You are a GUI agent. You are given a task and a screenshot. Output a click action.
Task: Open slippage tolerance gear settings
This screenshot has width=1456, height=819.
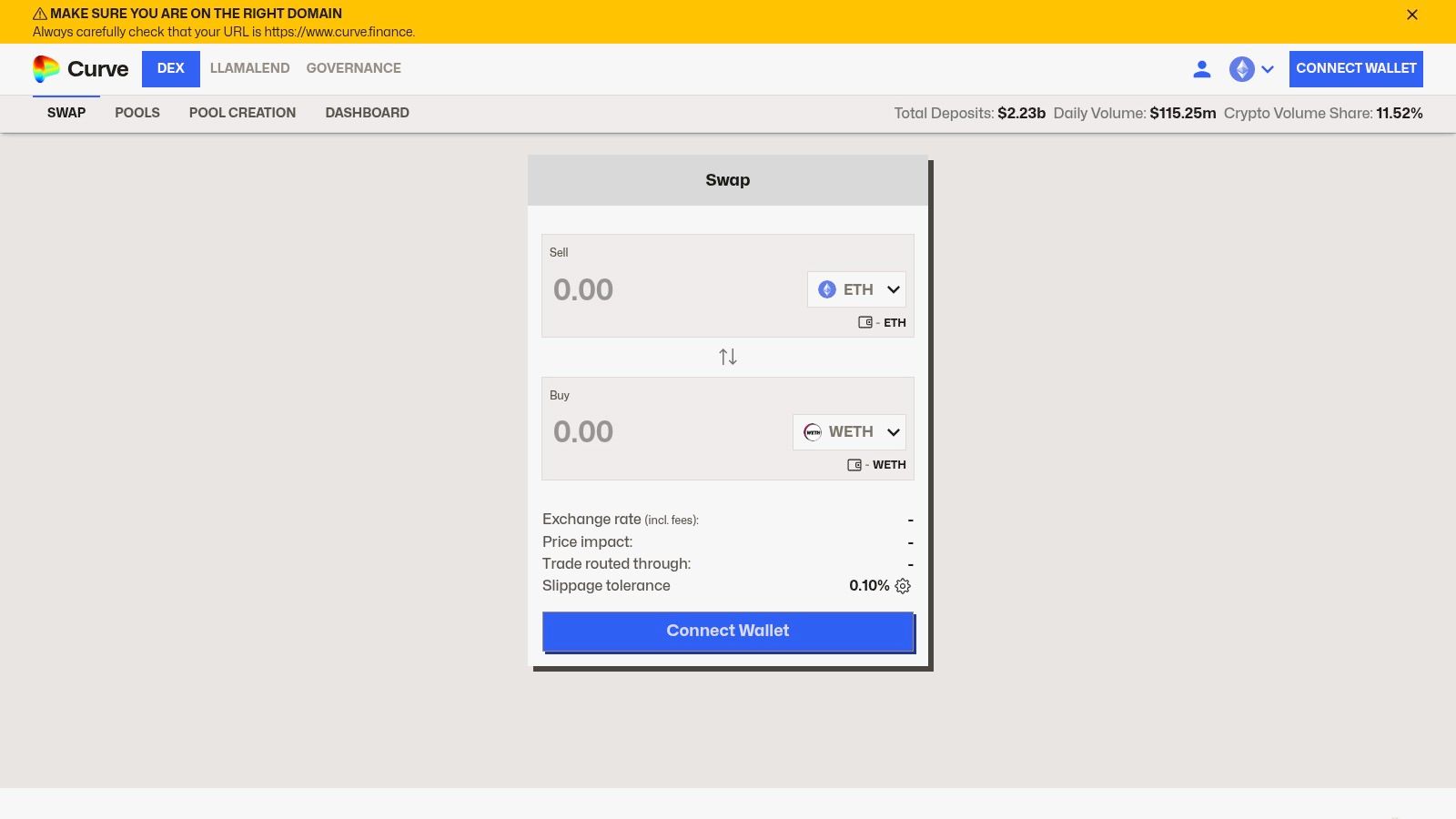point(903,586)
